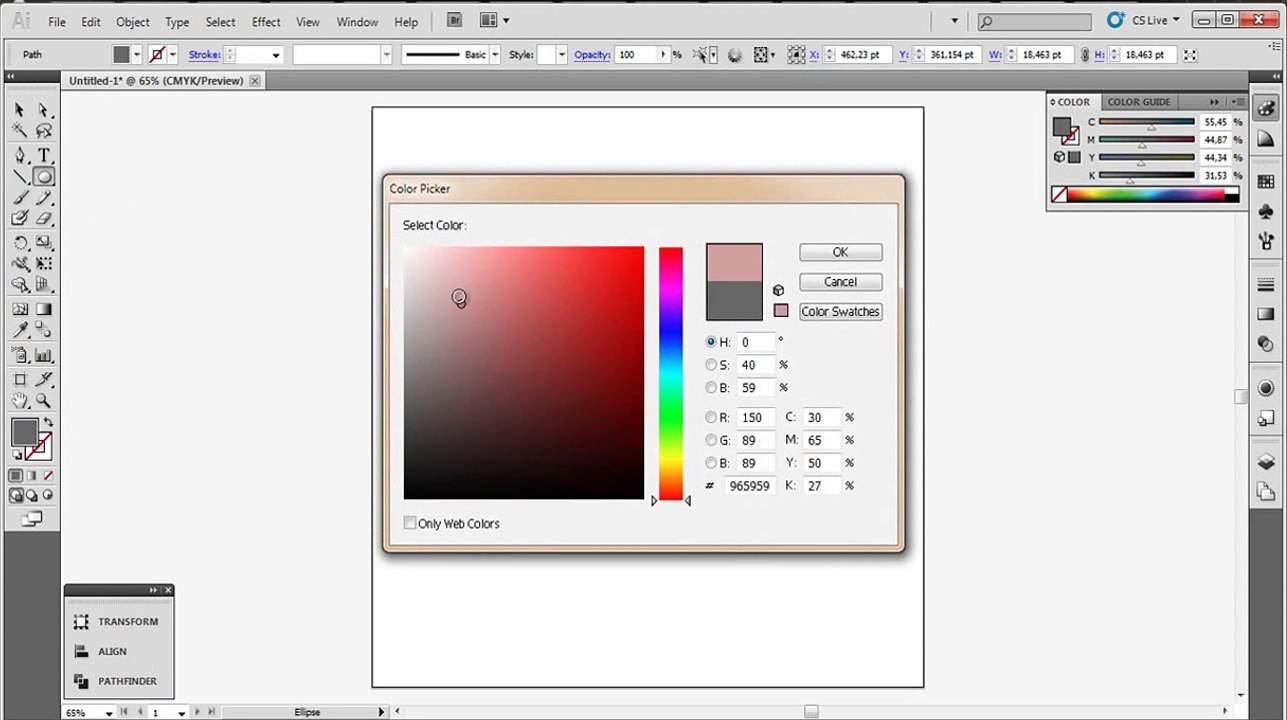Image resolution: width=1287 pixels, height=720 pixels.
Task: Click OK in the Color Picker
Action: click(840, 252)
